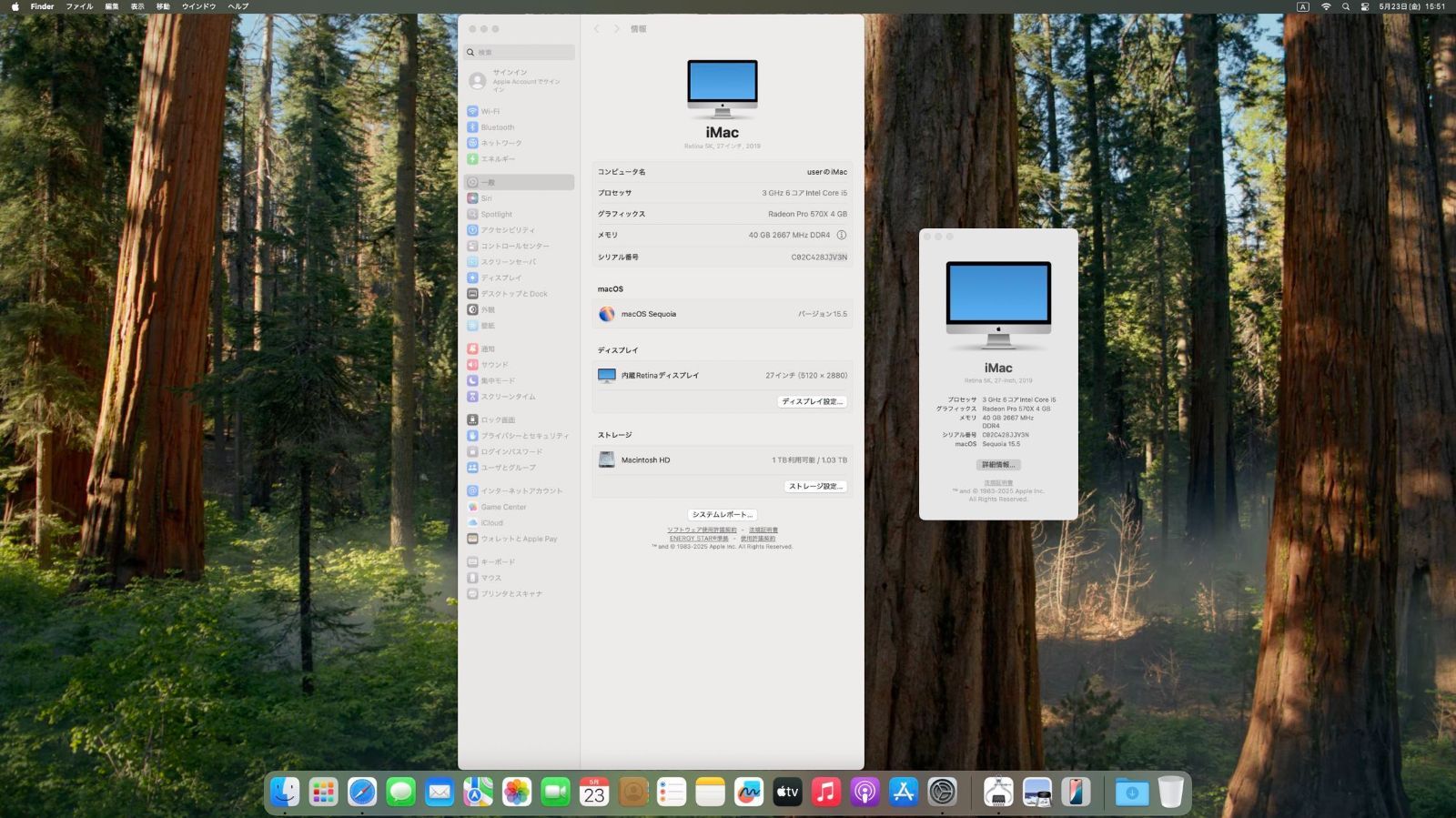The width and height of the screenshot is (1456, 818).
Task: Select ユーザとグループ in the sidebar
Action: coord(519,468)
